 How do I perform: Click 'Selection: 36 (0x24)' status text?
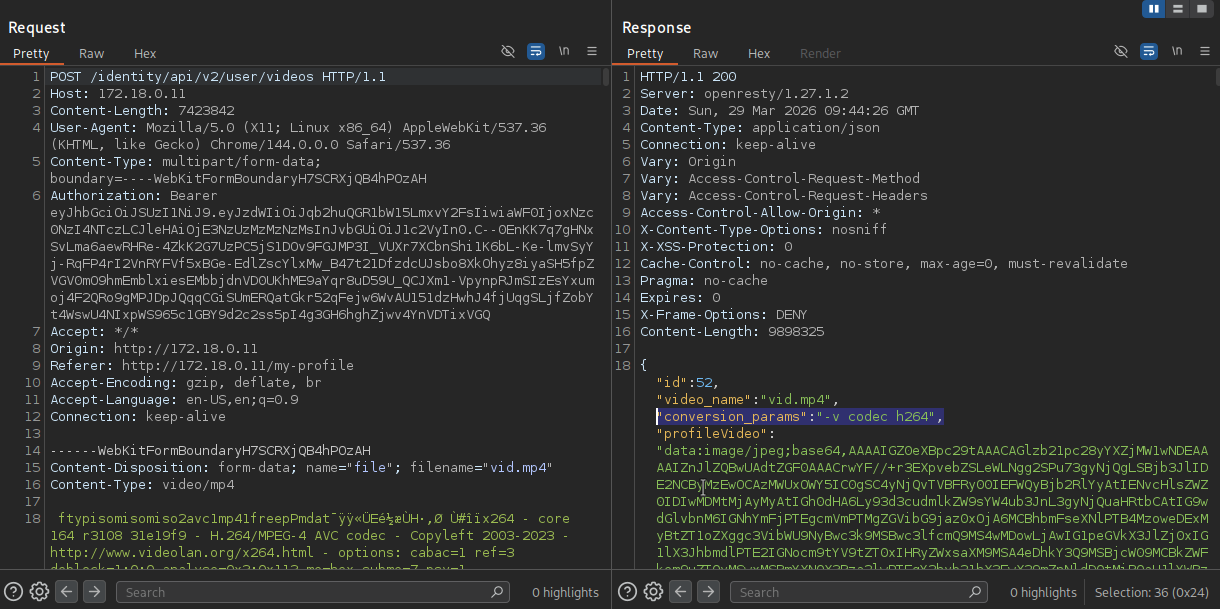pyautogui.click(x=1152, y=592)
